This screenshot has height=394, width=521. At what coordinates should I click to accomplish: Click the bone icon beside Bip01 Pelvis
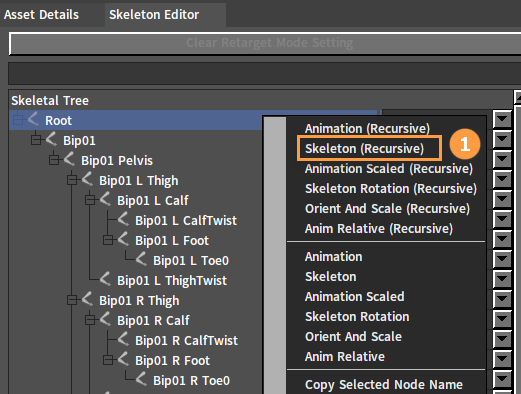point(70,159)
